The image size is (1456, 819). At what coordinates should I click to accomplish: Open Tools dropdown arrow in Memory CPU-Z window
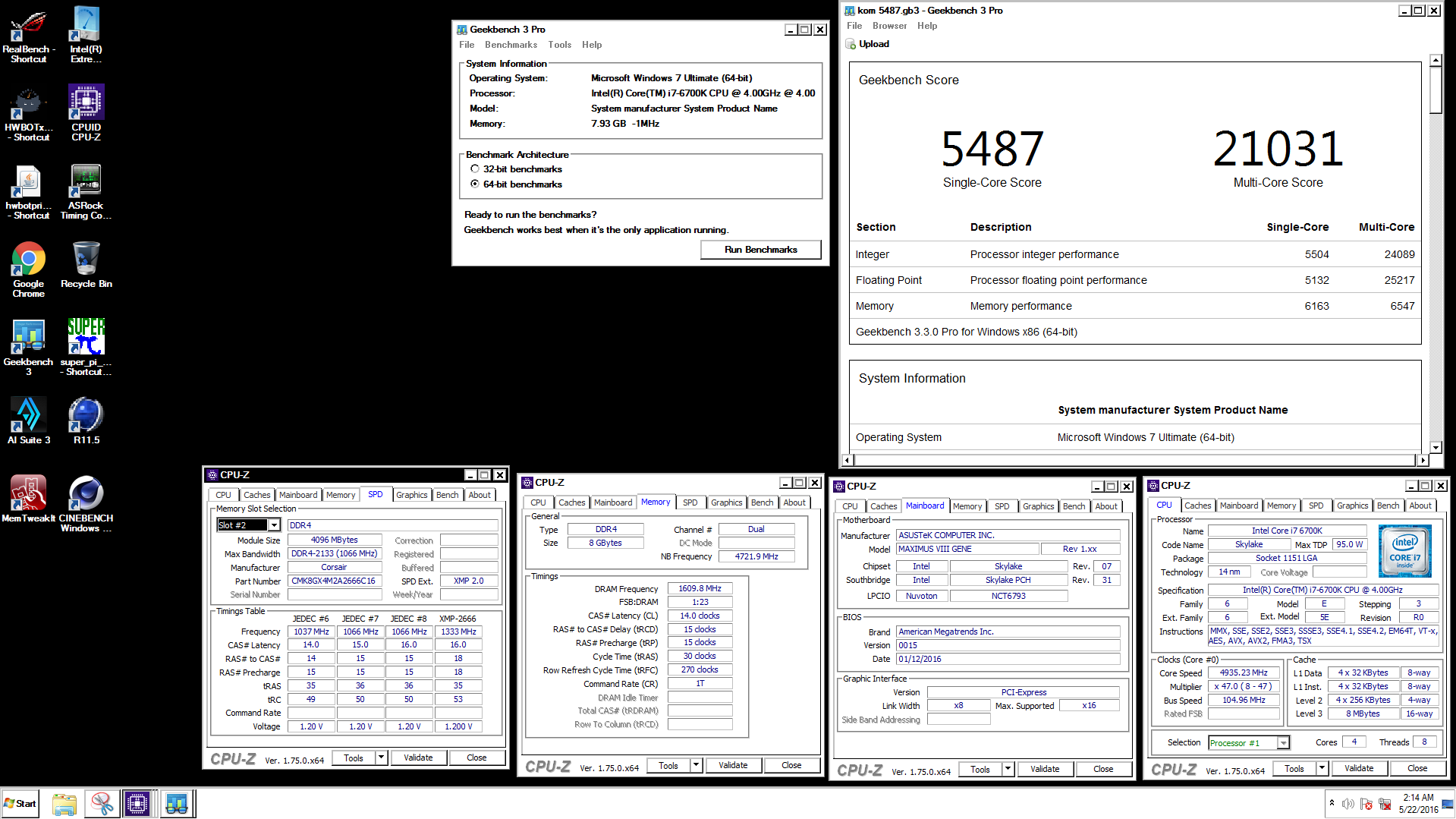pos(697,765)
